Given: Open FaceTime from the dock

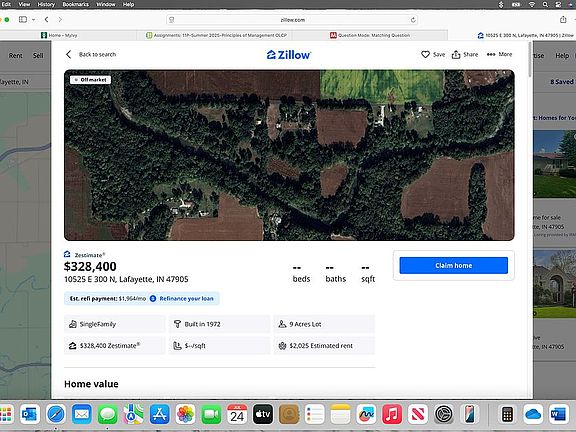Looking at the screenshot, I should [x=211, y=415].
